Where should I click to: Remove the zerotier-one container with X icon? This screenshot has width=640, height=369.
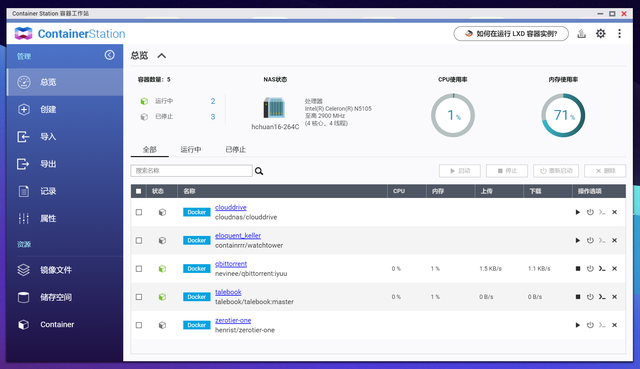tap(614, 325)
